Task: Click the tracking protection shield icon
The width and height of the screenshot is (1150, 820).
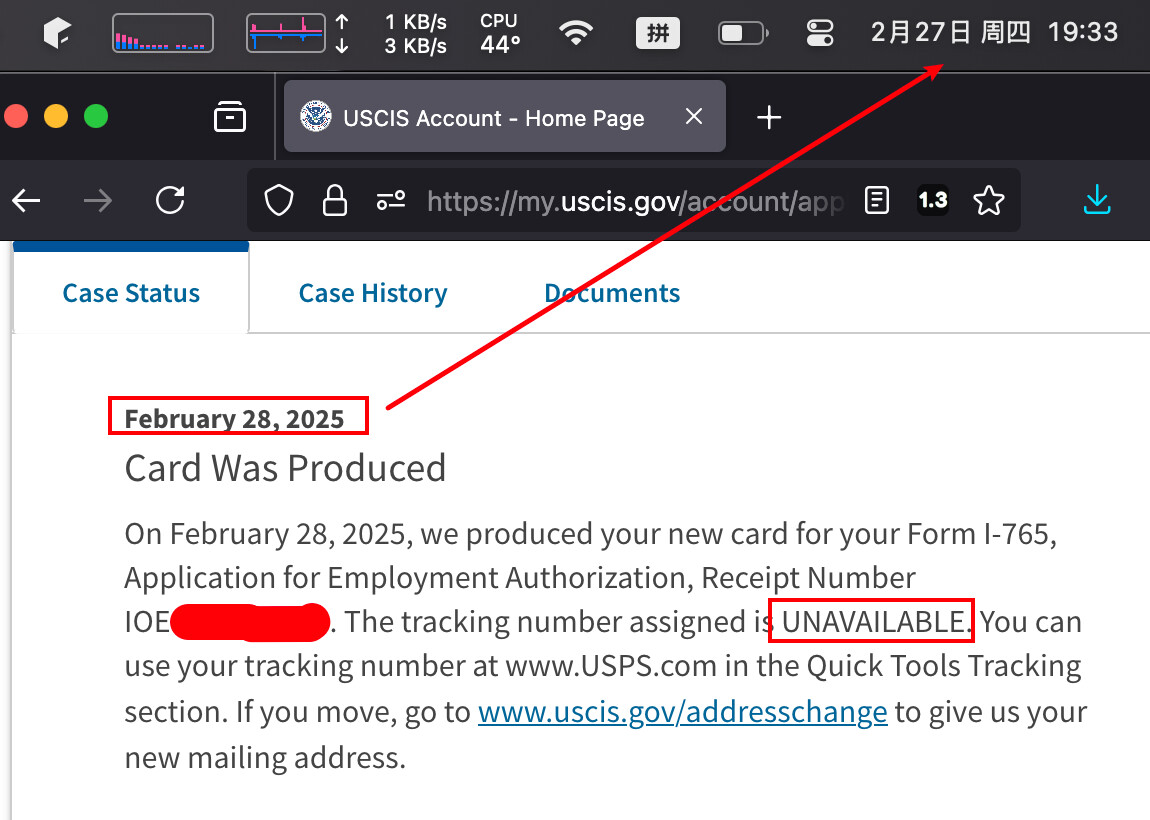Action: coord(279,201)
